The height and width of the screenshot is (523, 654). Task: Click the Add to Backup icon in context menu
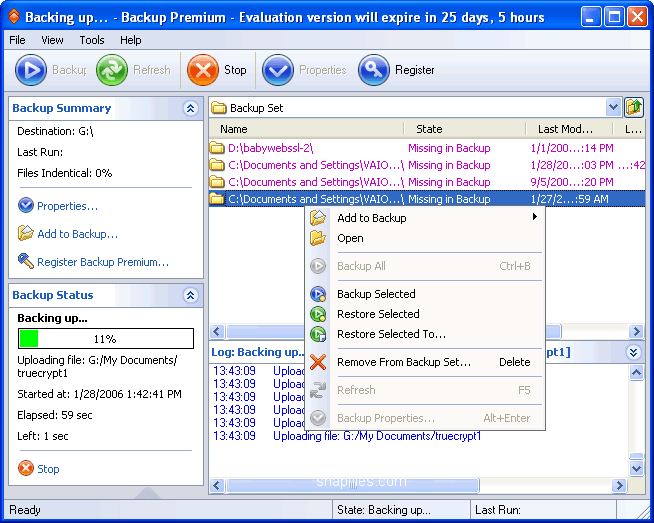[318, 218]
